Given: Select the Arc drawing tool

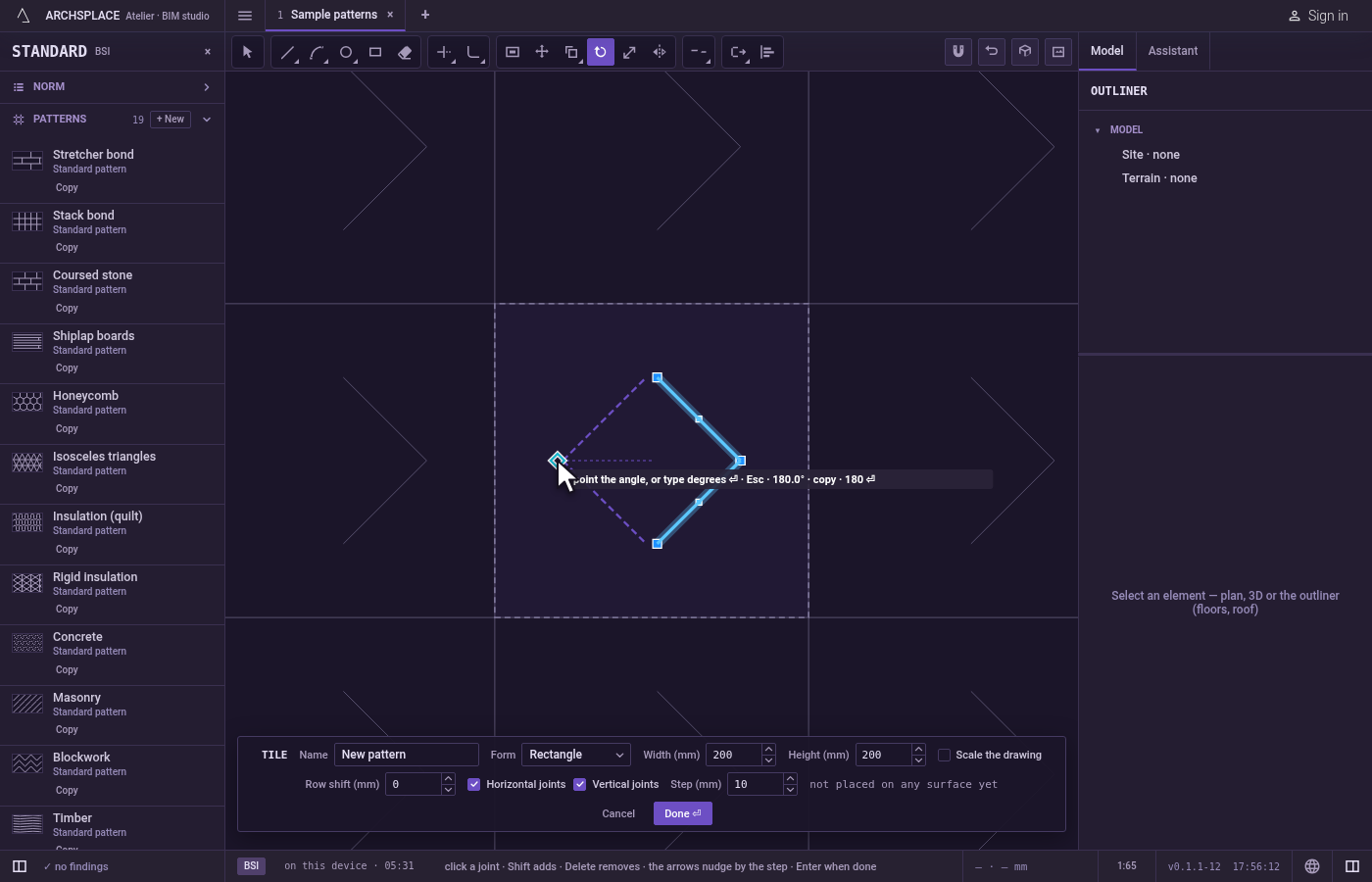Looking at the screenshot, I should click(317, 52).
